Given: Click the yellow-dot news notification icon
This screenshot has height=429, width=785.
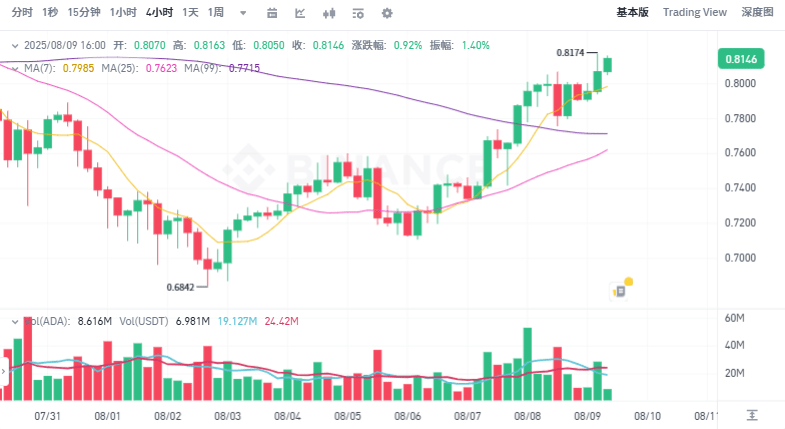Looking at the screenshot, I should tap(621, 289).
